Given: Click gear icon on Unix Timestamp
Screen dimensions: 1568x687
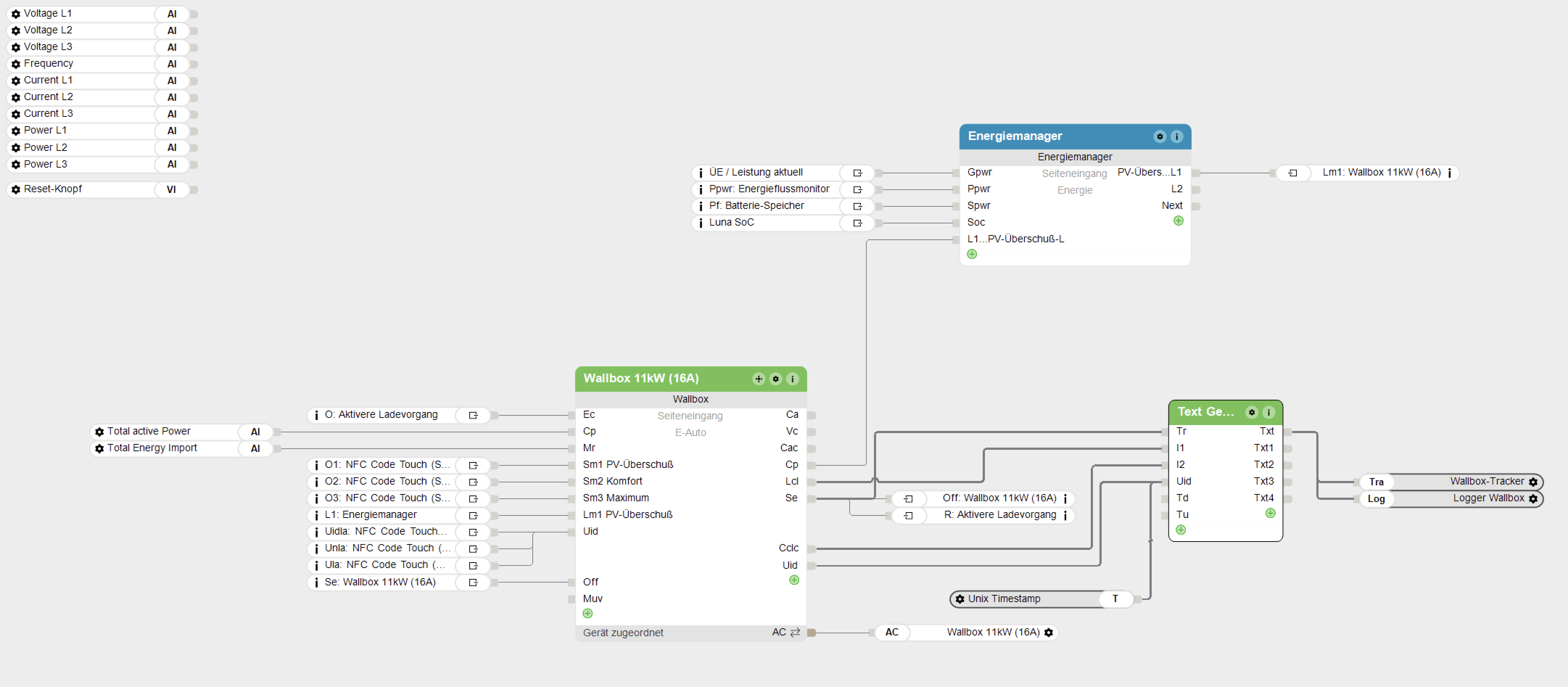Looking at the screenshot, I should point(960,599).
